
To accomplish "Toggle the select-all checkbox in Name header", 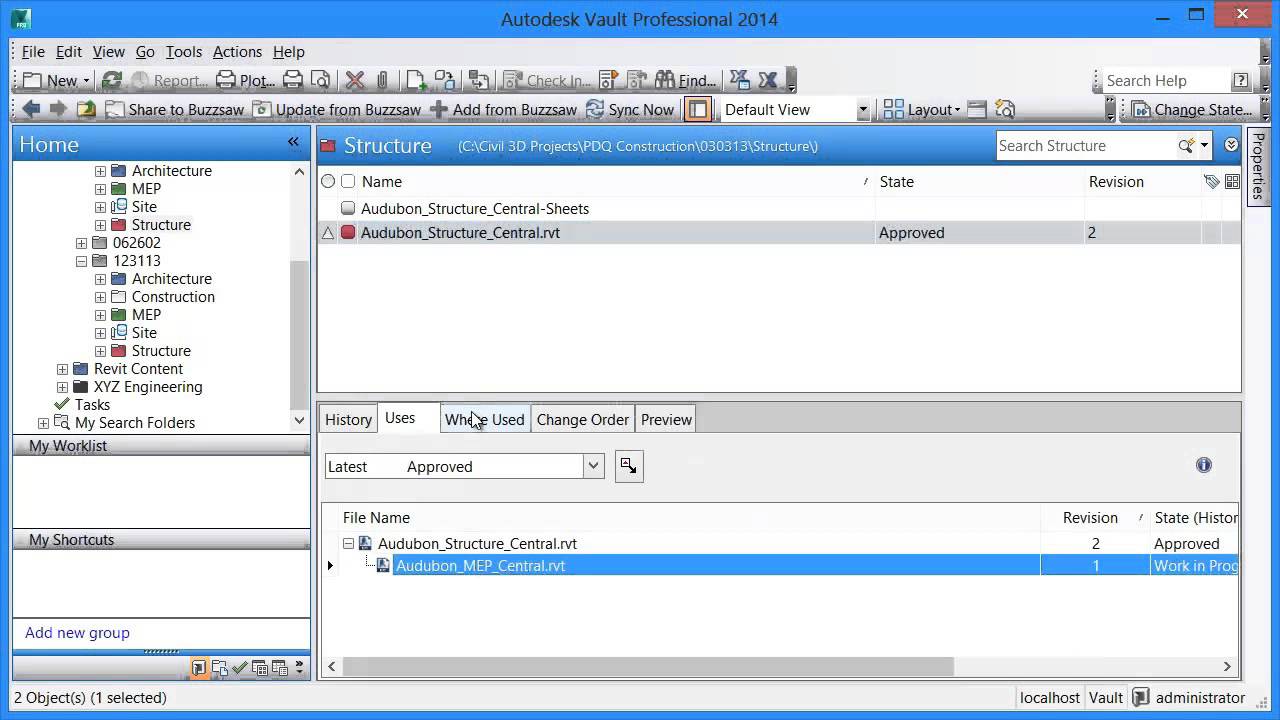I will click(348, 181).
